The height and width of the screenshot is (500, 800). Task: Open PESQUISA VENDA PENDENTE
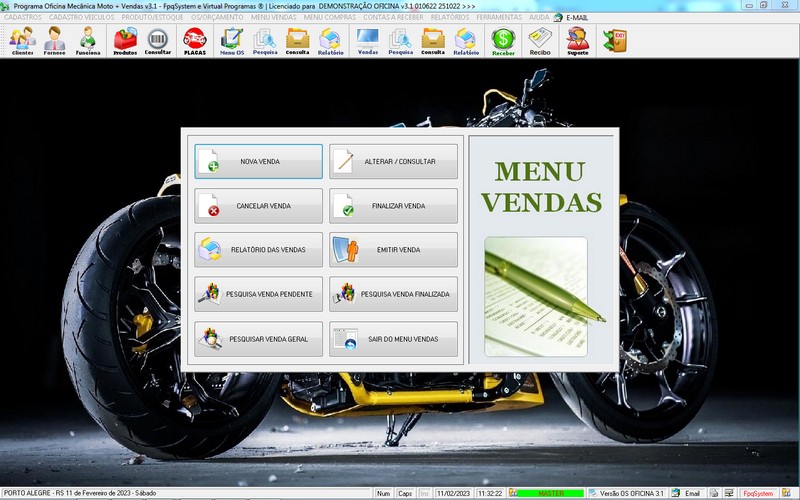point(258,294)
